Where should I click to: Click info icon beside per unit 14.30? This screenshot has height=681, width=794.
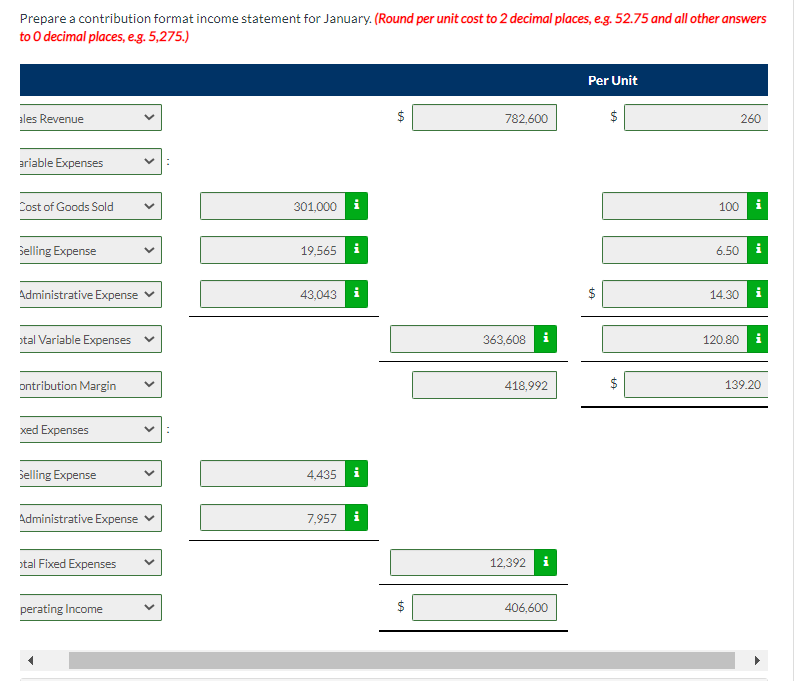(758, 294)
